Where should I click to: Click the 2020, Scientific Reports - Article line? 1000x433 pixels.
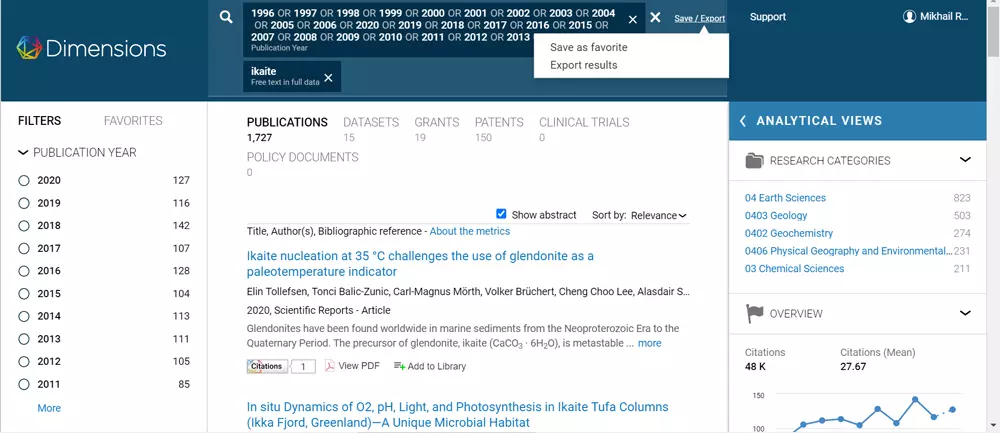[318, 310]
